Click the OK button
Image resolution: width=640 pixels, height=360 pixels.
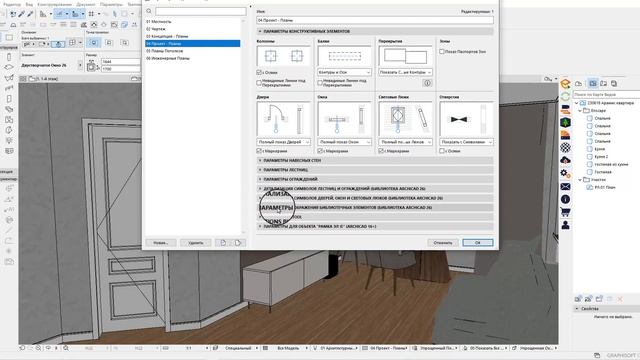tap(478, 243)
